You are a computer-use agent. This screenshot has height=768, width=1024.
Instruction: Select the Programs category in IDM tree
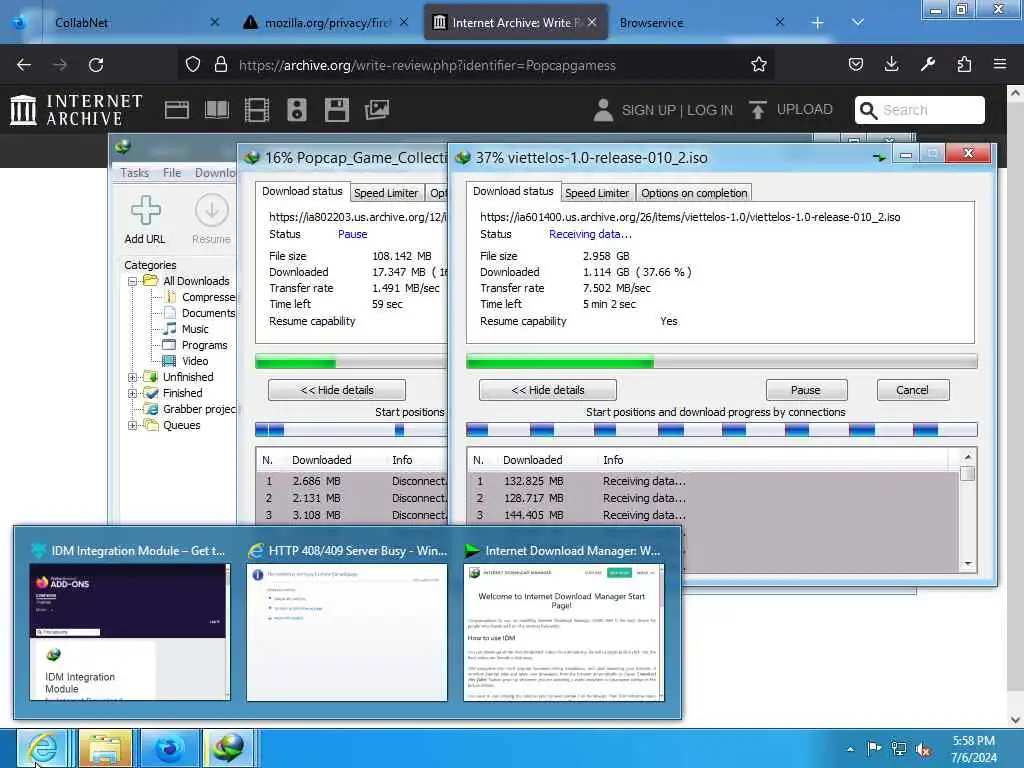(204, 345)
